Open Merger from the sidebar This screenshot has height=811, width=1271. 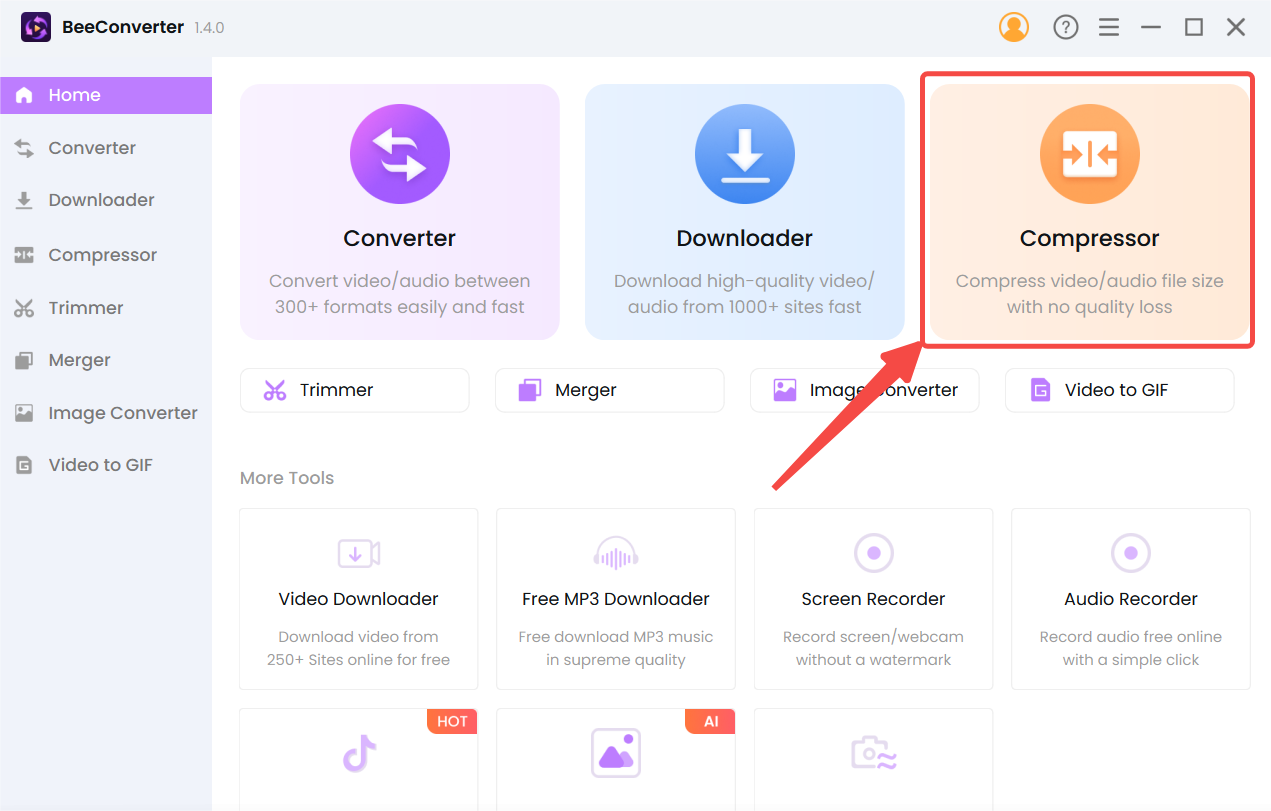click(106, 360)
